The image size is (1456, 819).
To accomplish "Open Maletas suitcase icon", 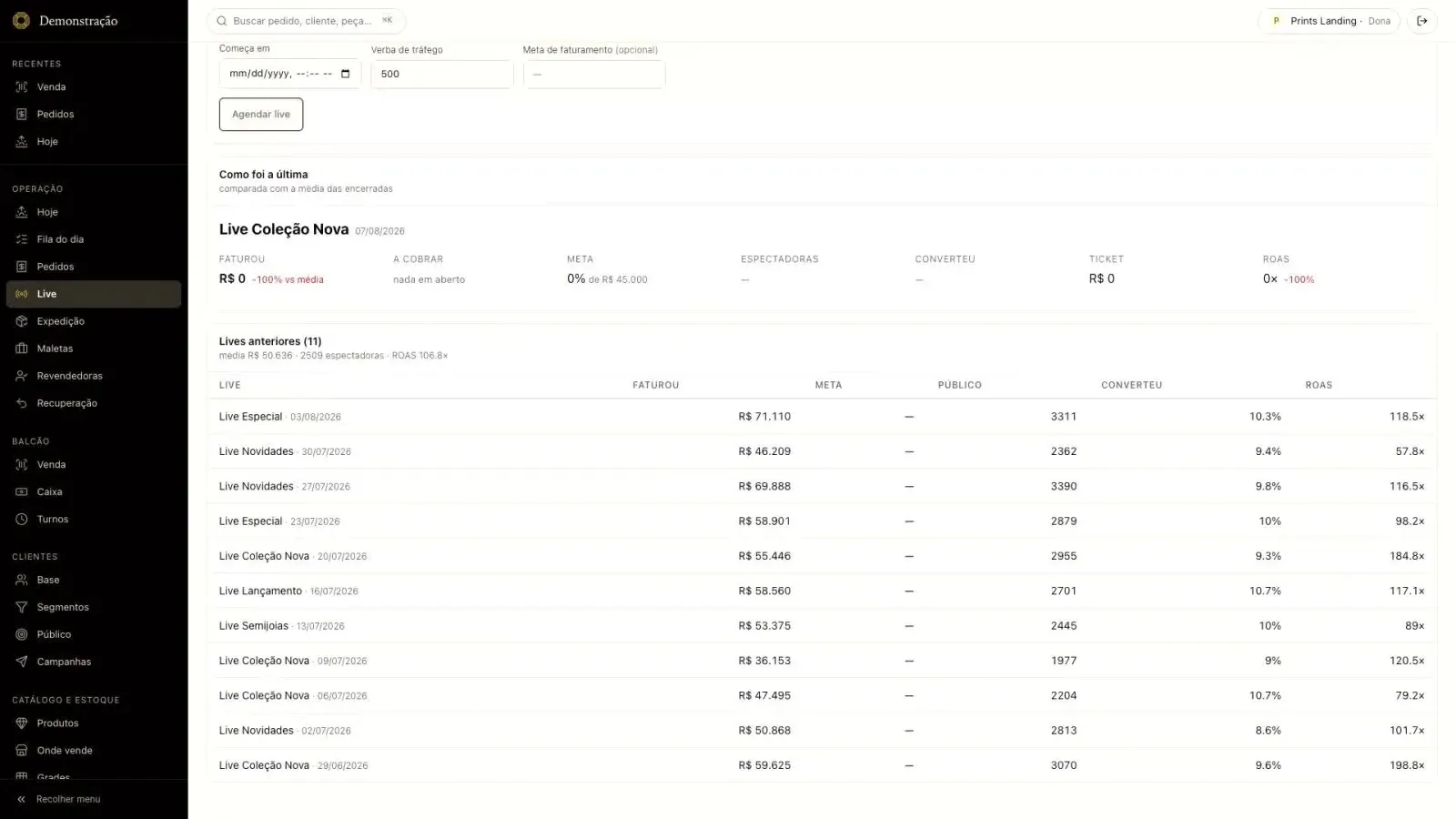I will click(x=22, y=349).
